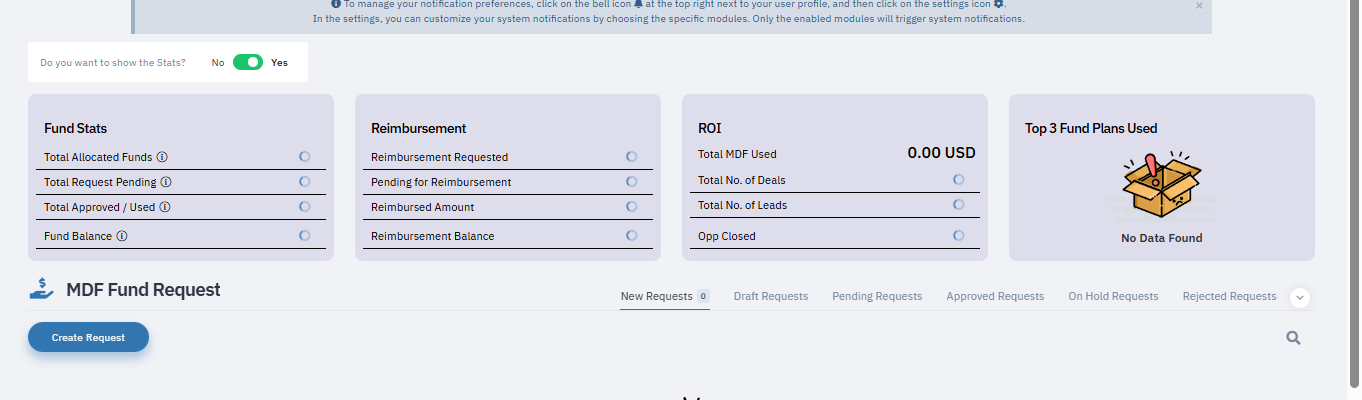Click info icon beside Fund Balance
The image size is (1362, 400).
[x=122, y=236]
